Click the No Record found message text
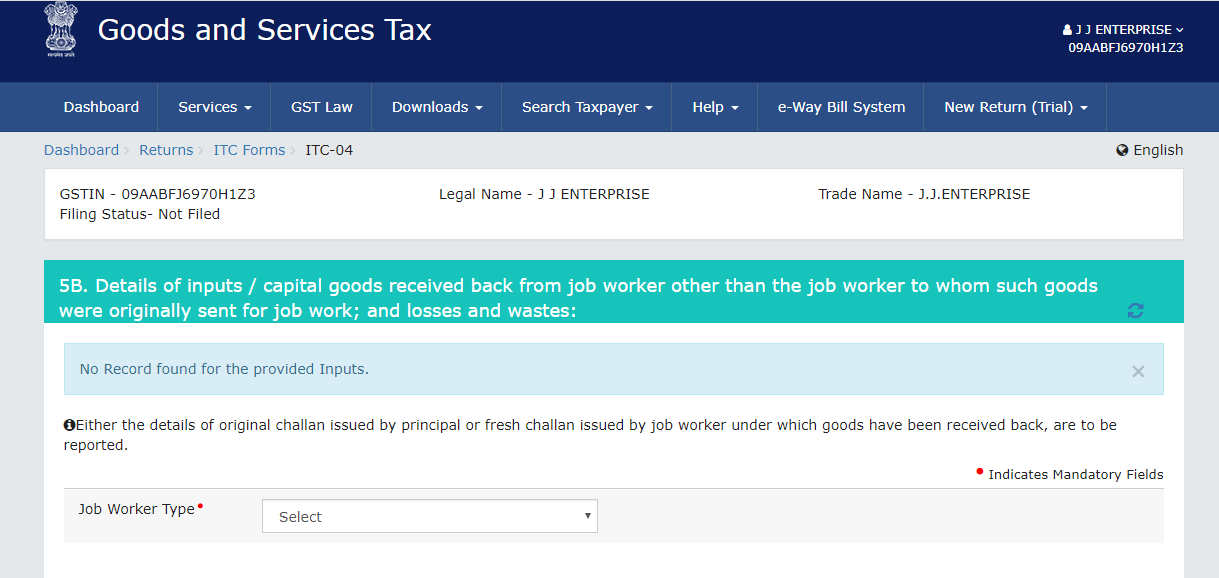 [x=224, y=369]
